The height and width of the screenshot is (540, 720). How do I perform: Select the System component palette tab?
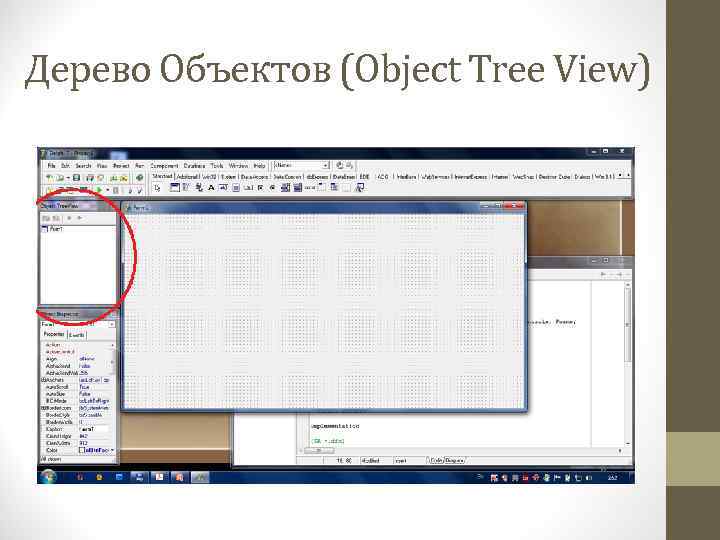click(228, 177)
